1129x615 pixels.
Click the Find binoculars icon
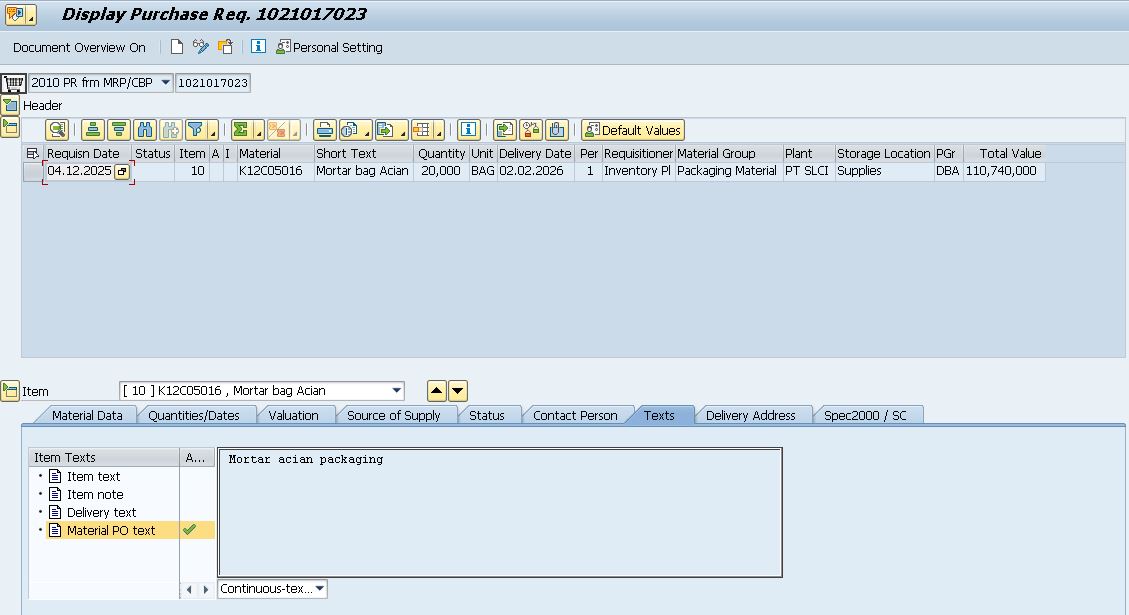(x=145, y=130)
